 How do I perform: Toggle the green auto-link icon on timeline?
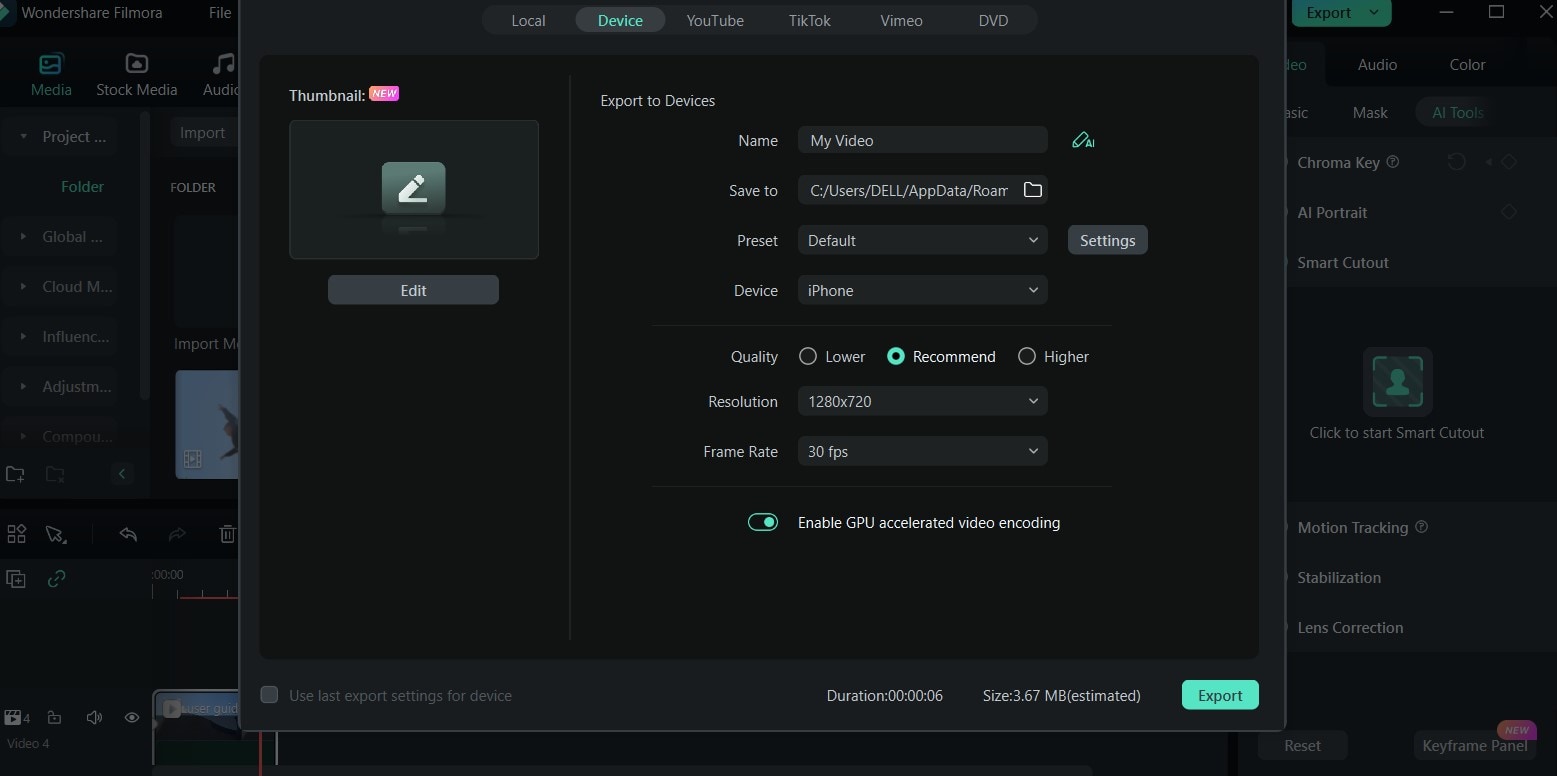57,578
